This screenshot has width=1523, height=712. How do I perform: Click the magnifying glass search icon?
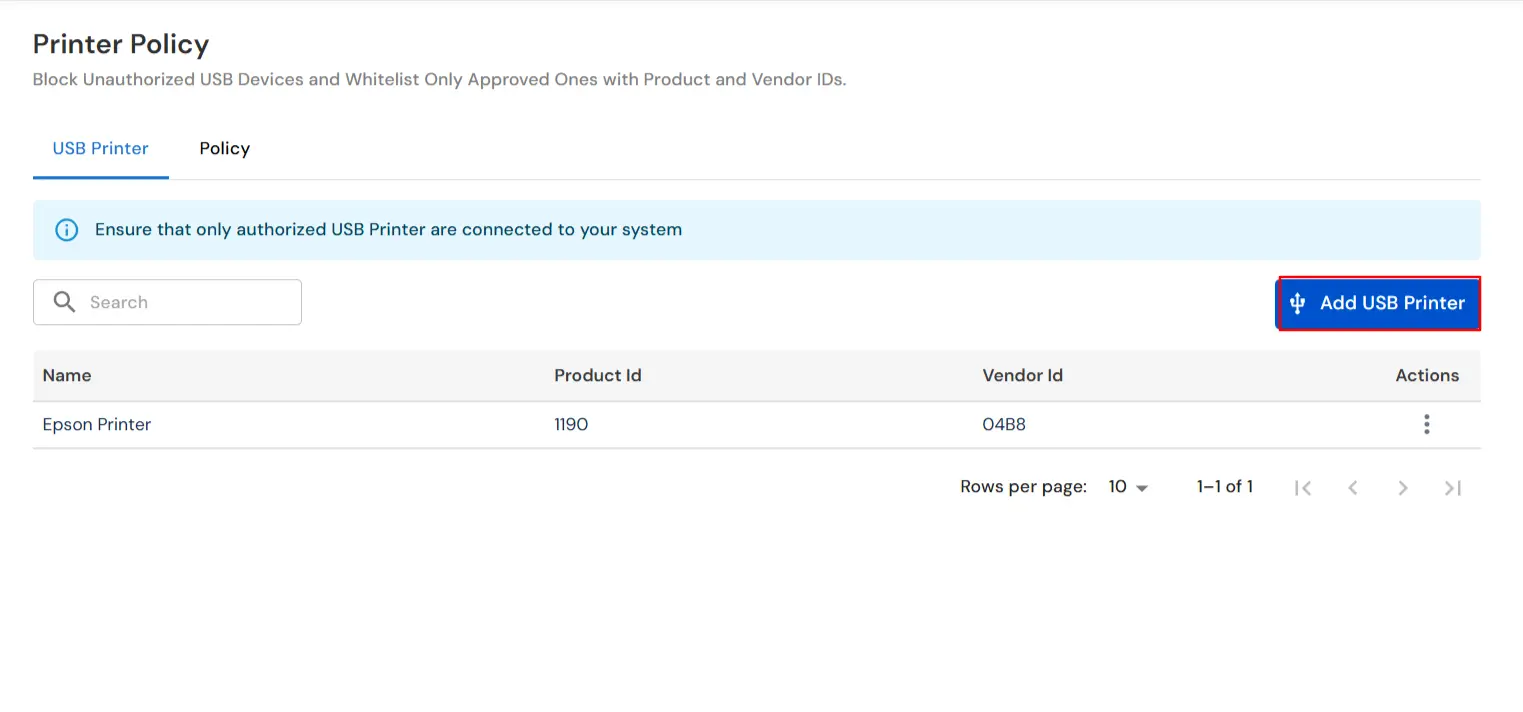pyautogui.click(x=64, y=302)
